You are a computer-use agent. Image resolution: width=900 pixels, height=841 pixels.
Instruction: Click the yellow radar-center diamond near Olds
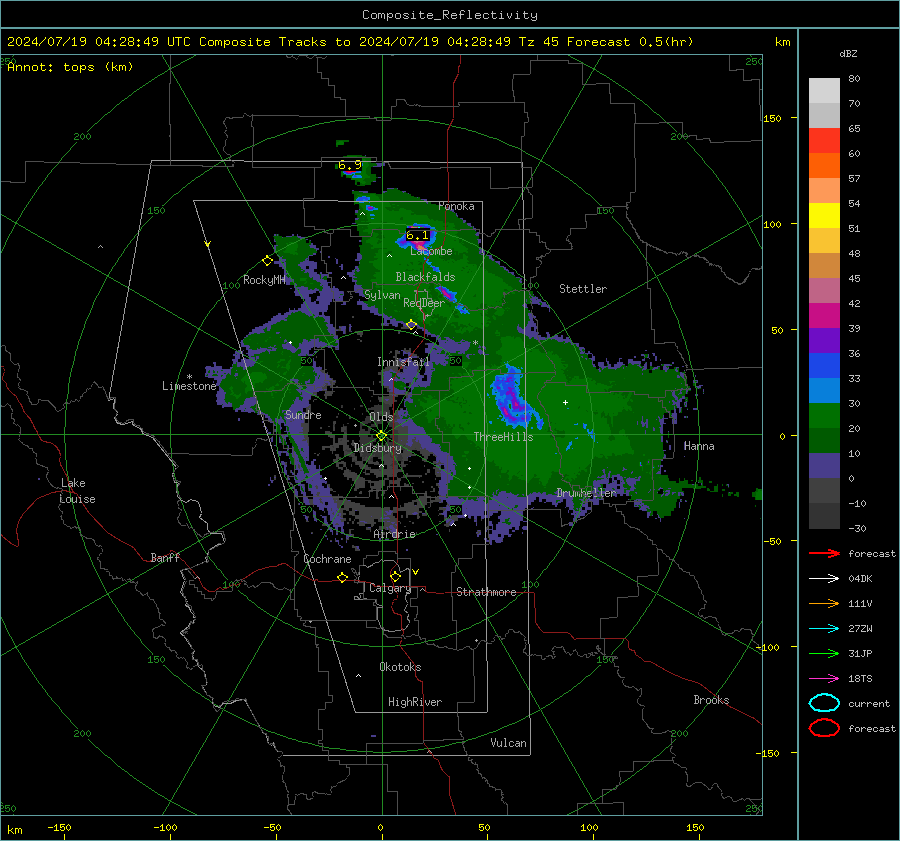click(381, 436)
